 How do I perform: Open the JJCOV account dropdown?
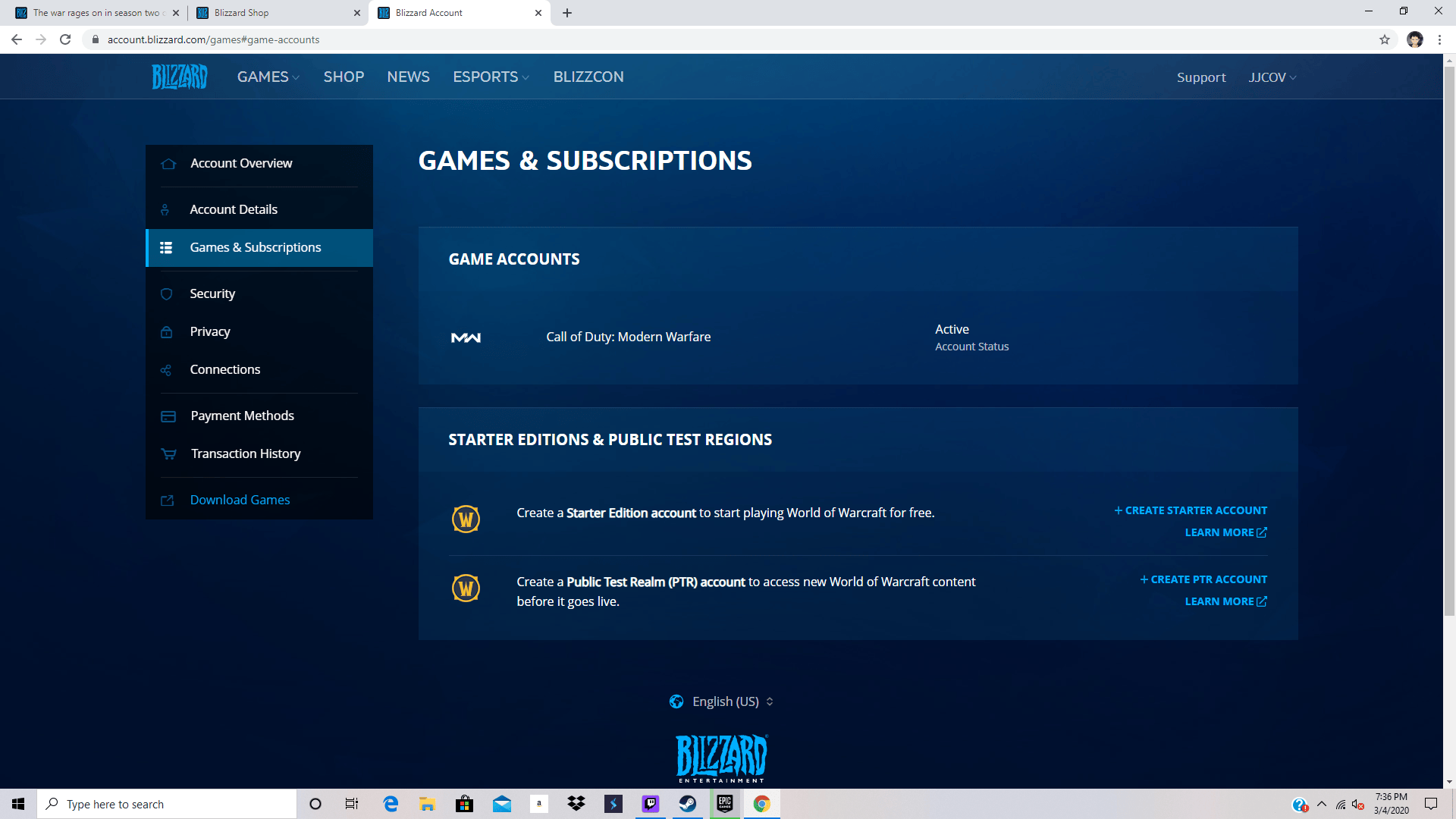(x=1272, y=77)
